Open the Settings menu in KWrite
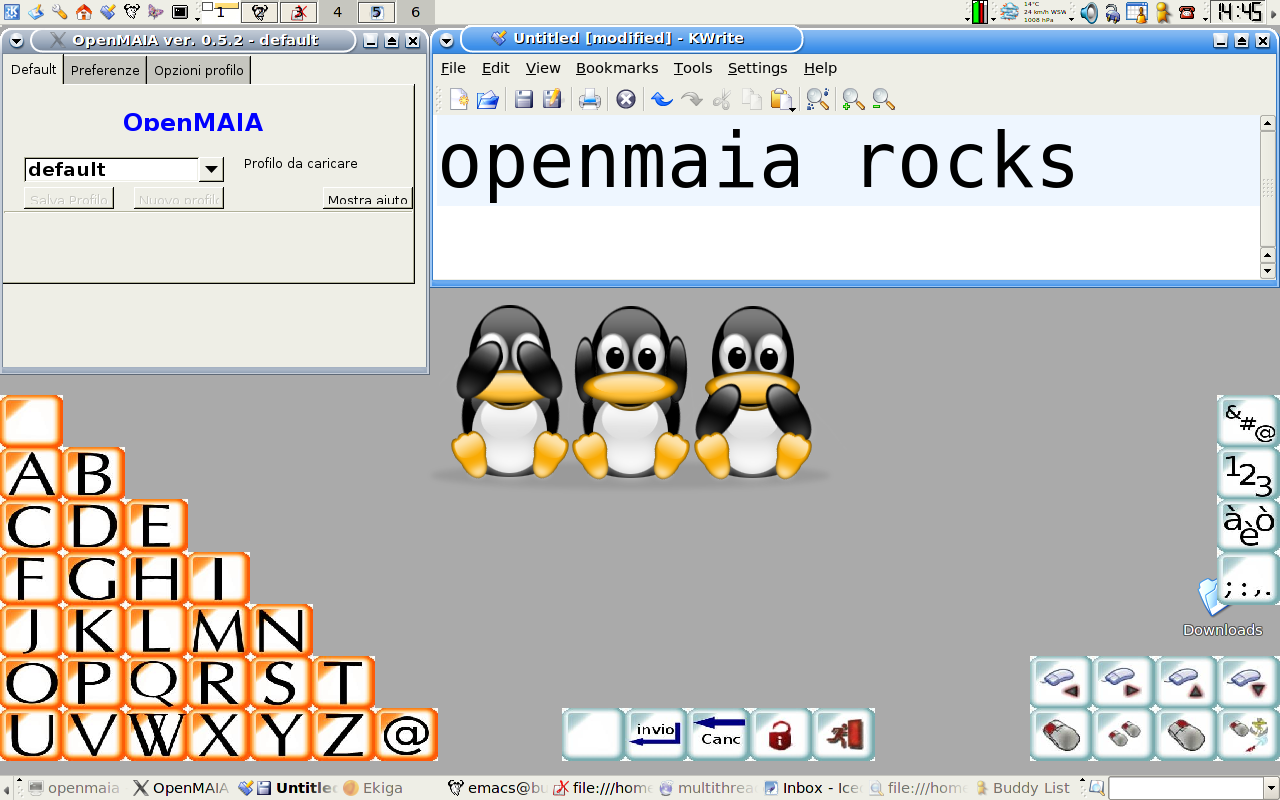The image size is (1280, 800). point(757,68)
